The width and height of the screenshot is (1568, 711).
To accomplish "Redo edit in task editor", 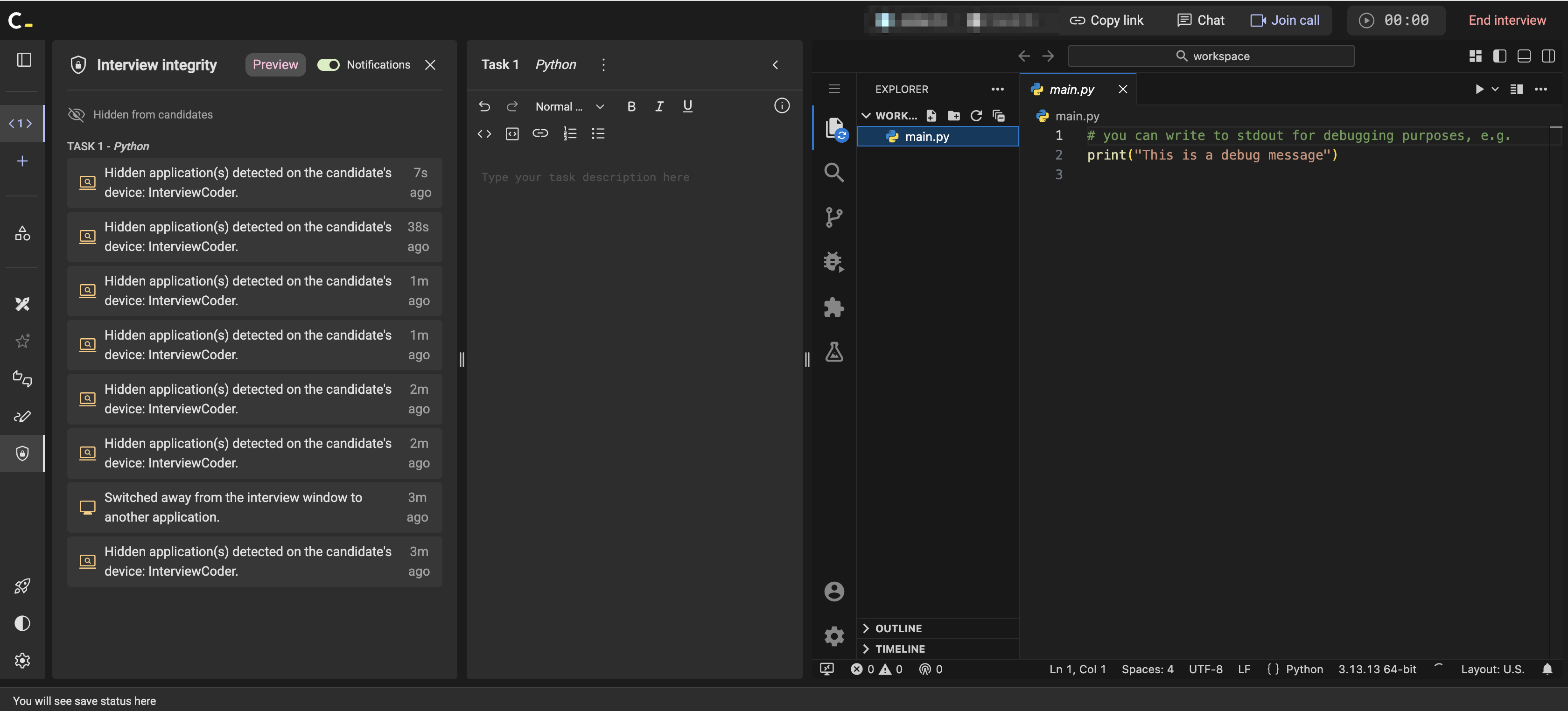I will 512,106.
